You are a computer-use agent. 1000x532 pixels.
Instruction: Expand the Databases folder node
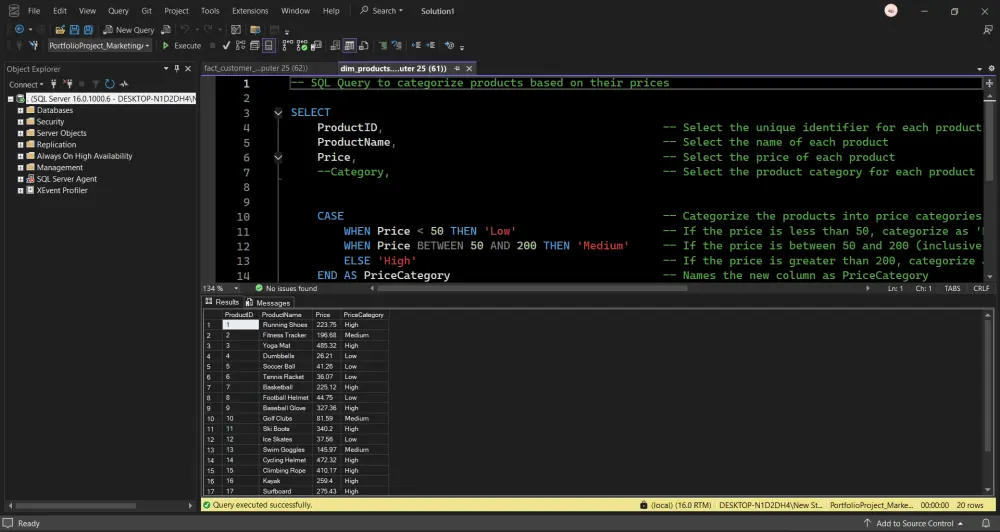coord(19,110)
